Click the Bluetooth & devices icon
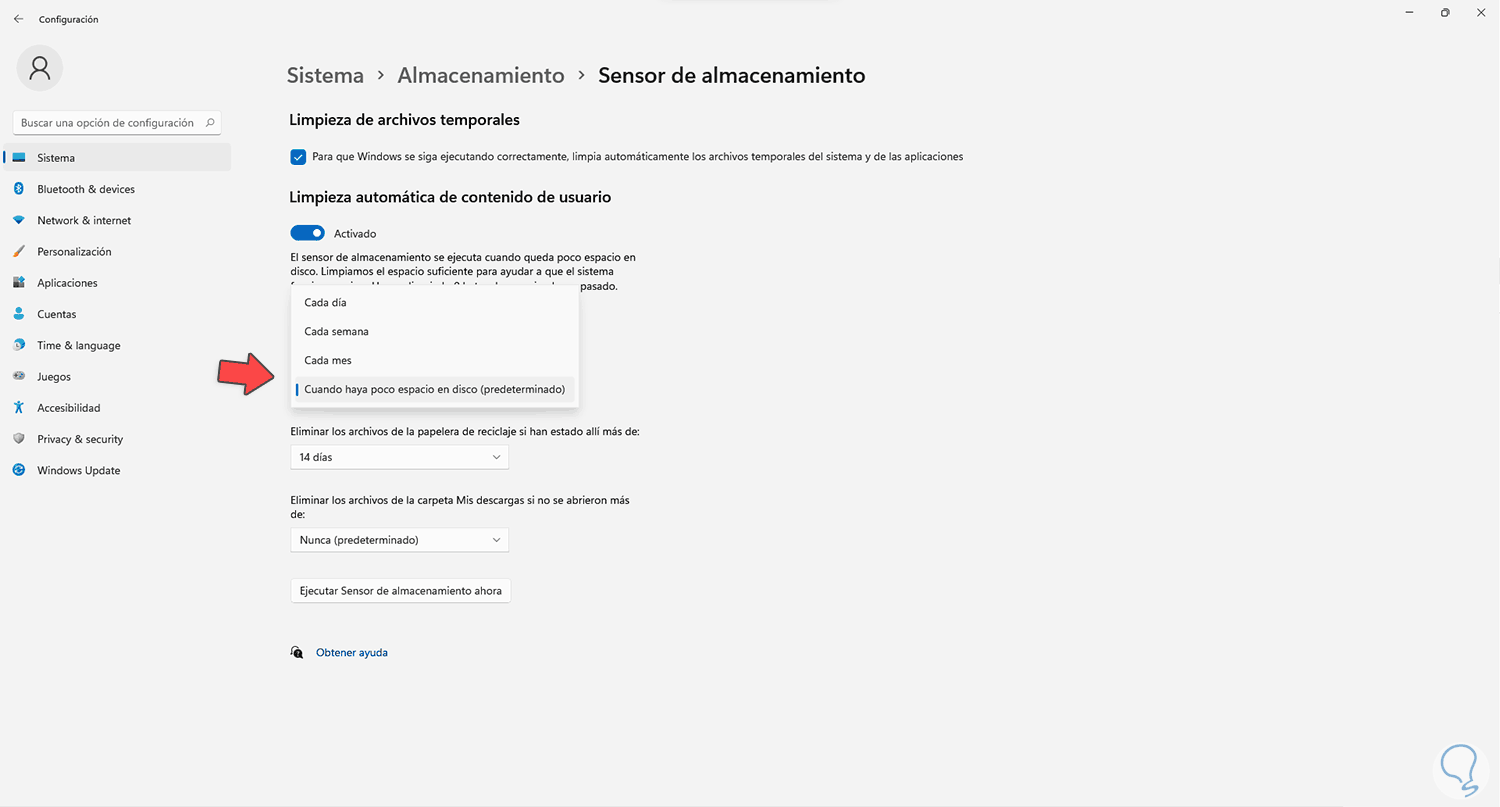This screenshot has height=807, width=1500. 19,189
